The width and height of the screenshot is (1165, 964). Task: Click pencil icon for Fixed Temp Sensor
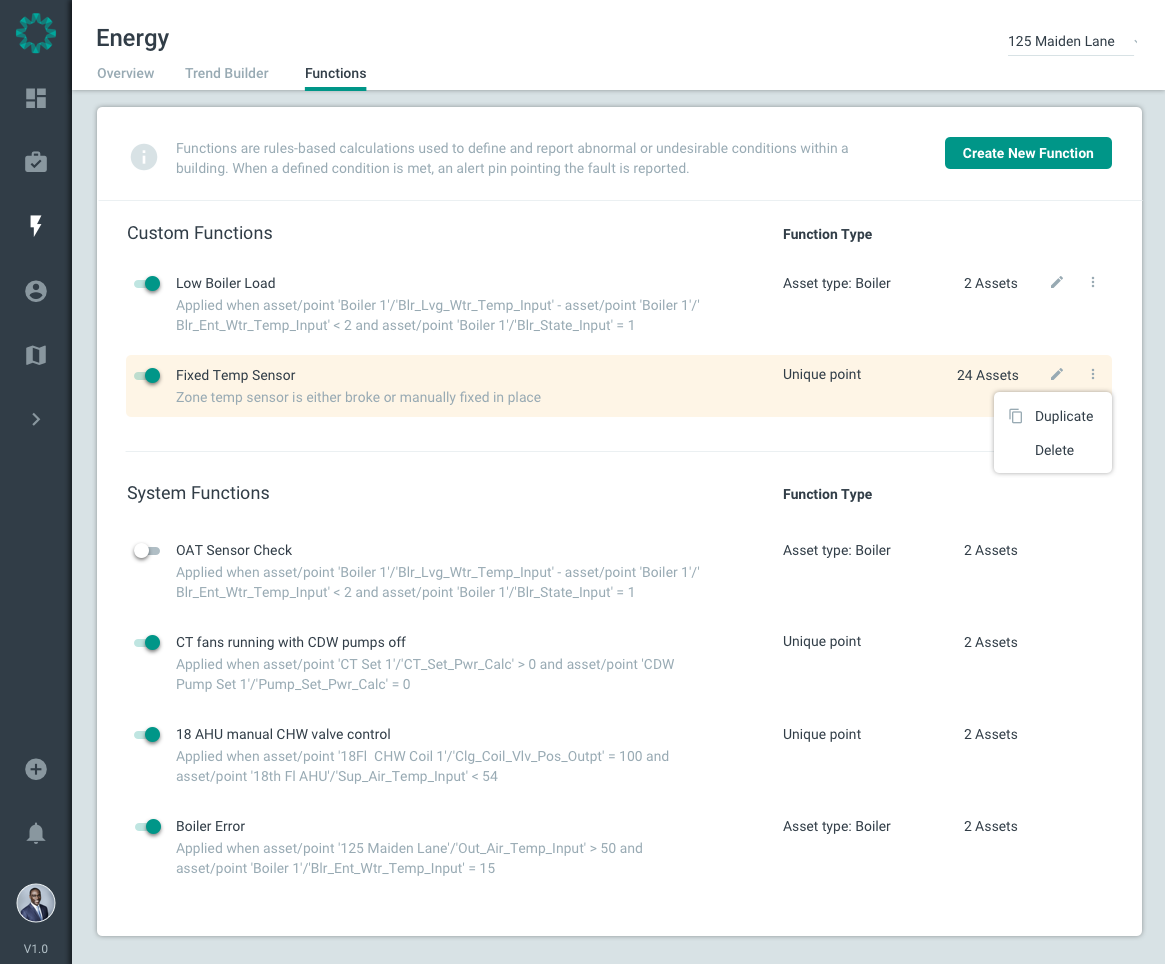click(1056, 375)
